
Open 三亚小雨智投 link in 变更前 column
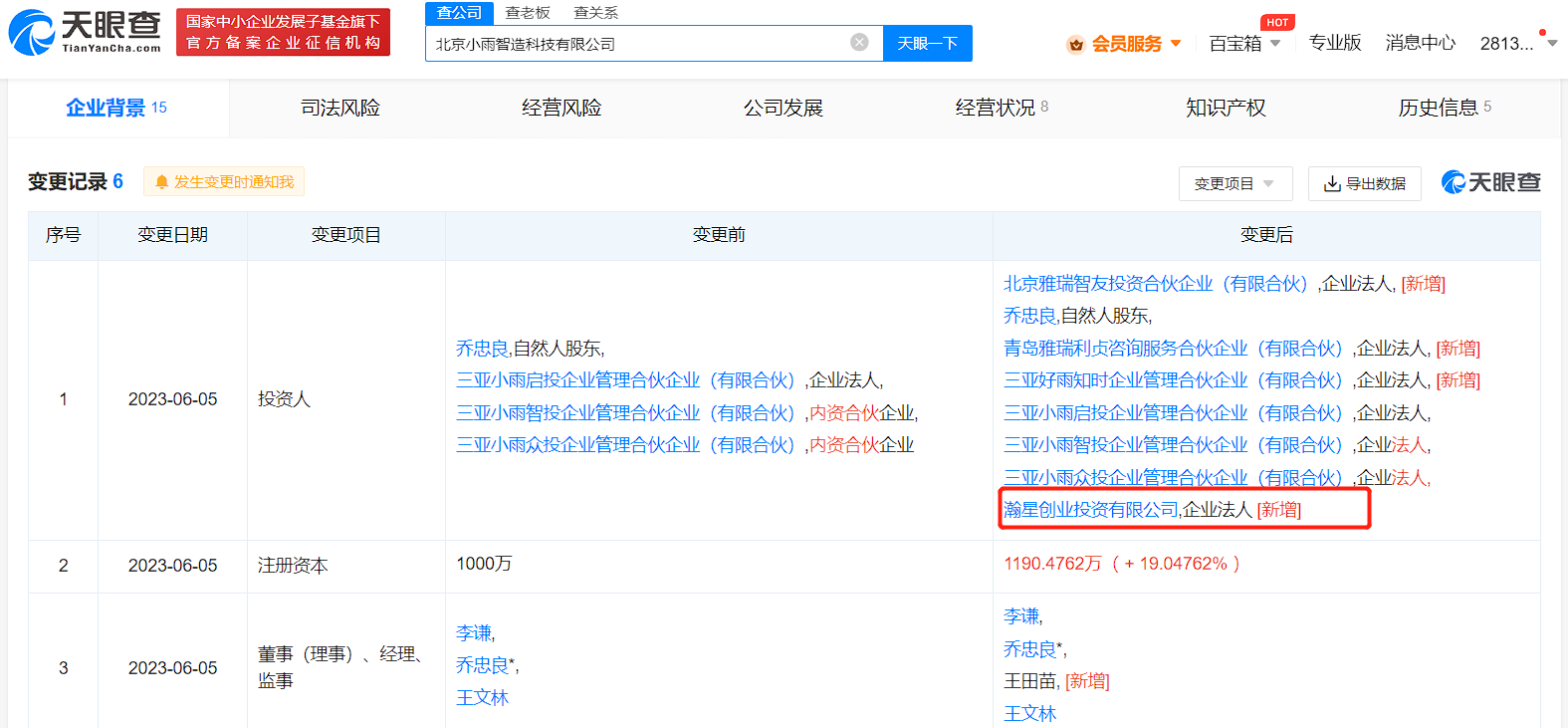pyautogui.click(x=629, y=413)
